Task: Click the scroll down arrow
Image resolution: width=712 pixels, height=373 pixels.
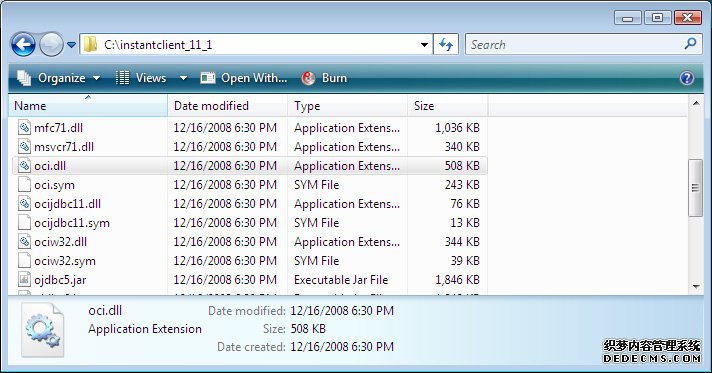Action: click(x=696, y=287)
